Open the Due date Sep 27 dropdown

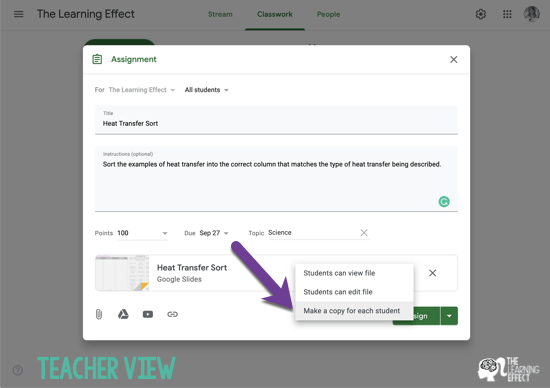(214, 233)
